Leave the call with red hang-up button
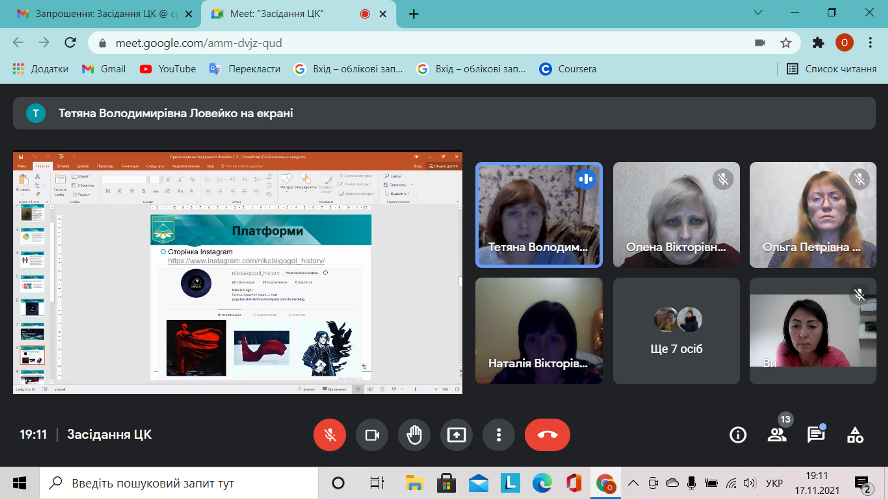This screenshot has height=499, width=888. 547,435
